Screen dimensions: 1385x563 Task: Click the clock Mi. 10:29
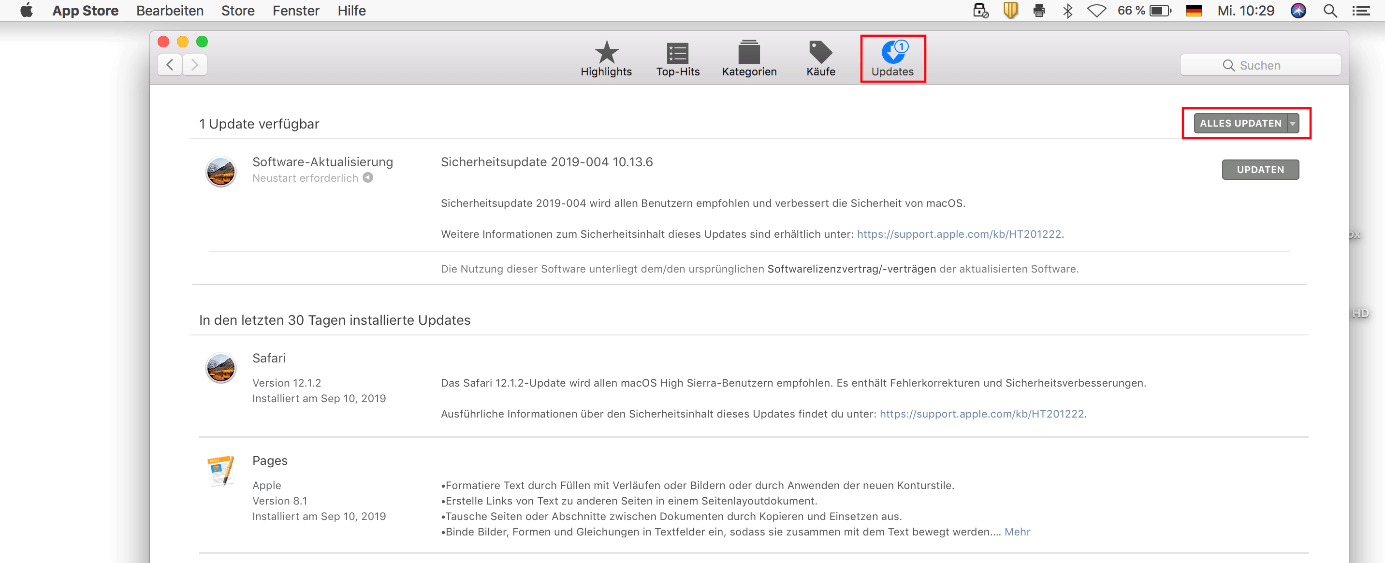(x=1245, y=11)
